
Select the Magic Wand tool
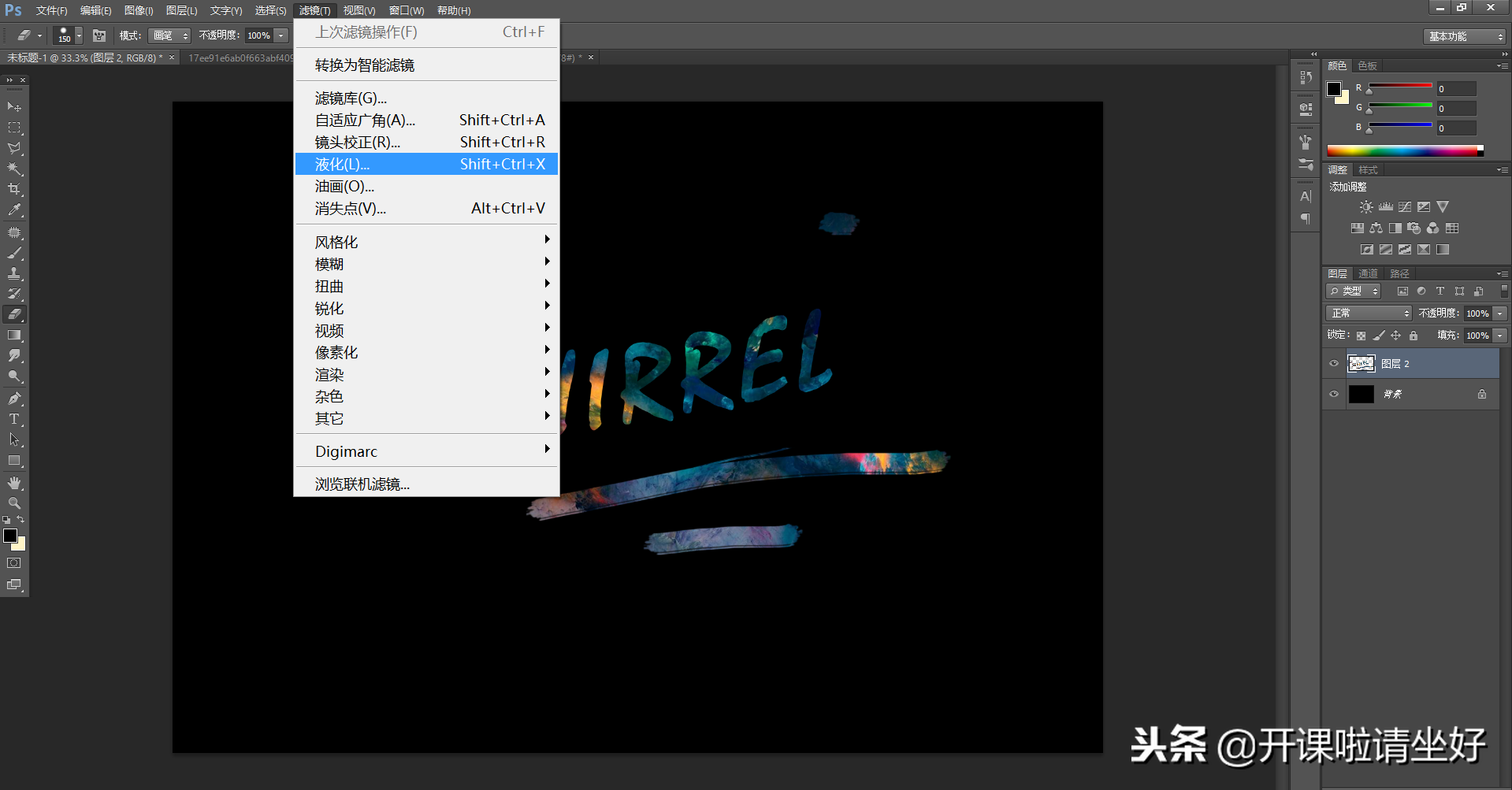click(14, 169)
